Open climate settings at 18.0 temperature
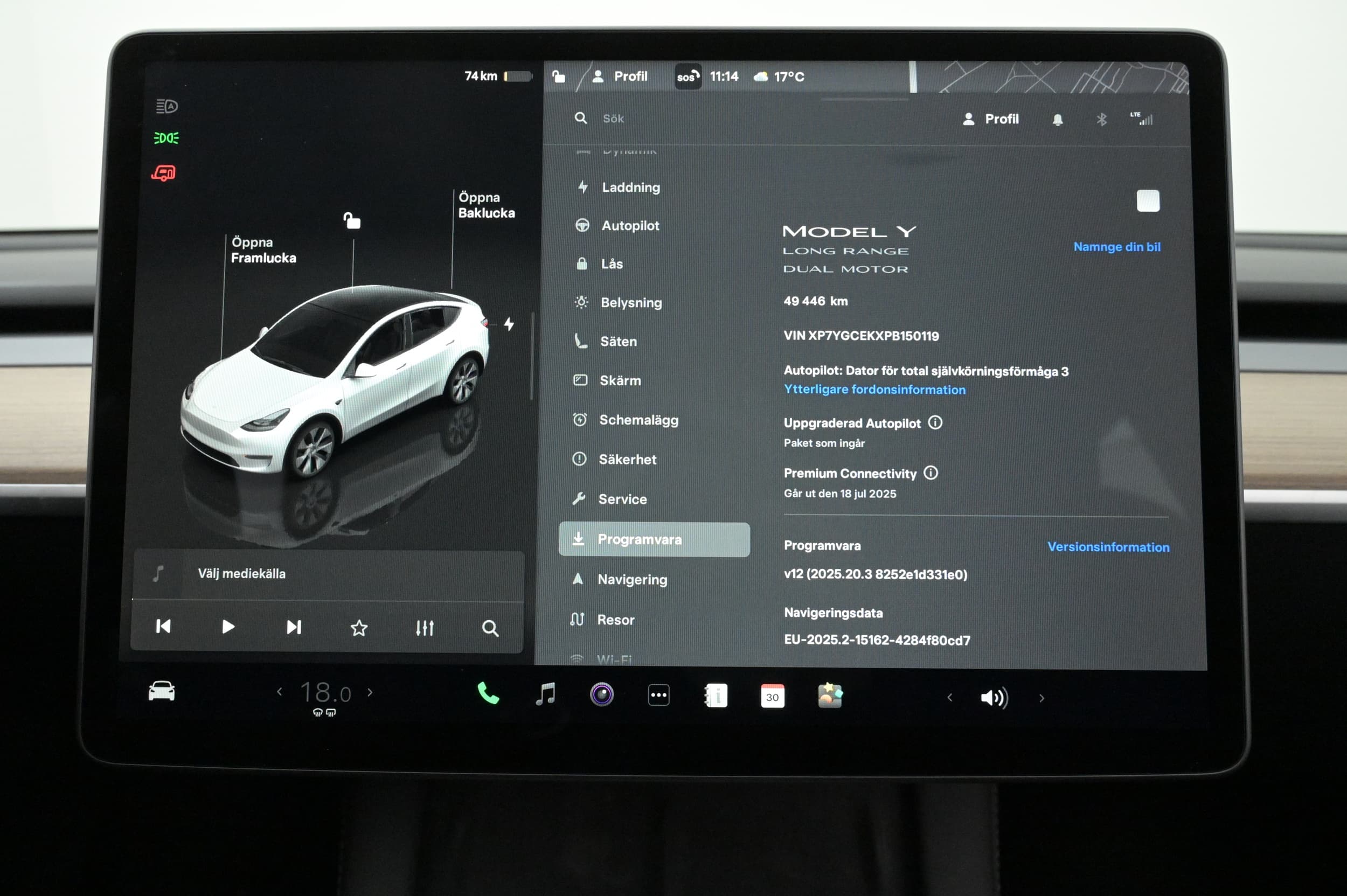Image resolution: width=1347 pixels, height=896 pixels. click(x=325, y=692)
